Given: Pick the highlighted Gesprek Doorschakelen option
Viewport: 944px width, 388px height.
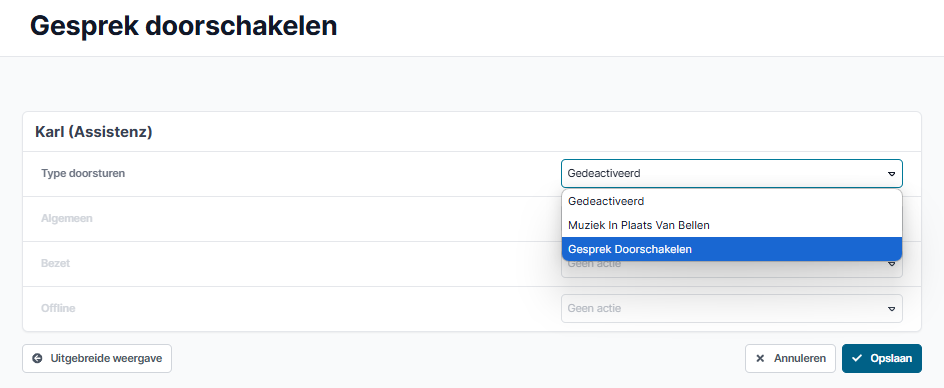Looking at the screenshot, I should tap(731, 249).
